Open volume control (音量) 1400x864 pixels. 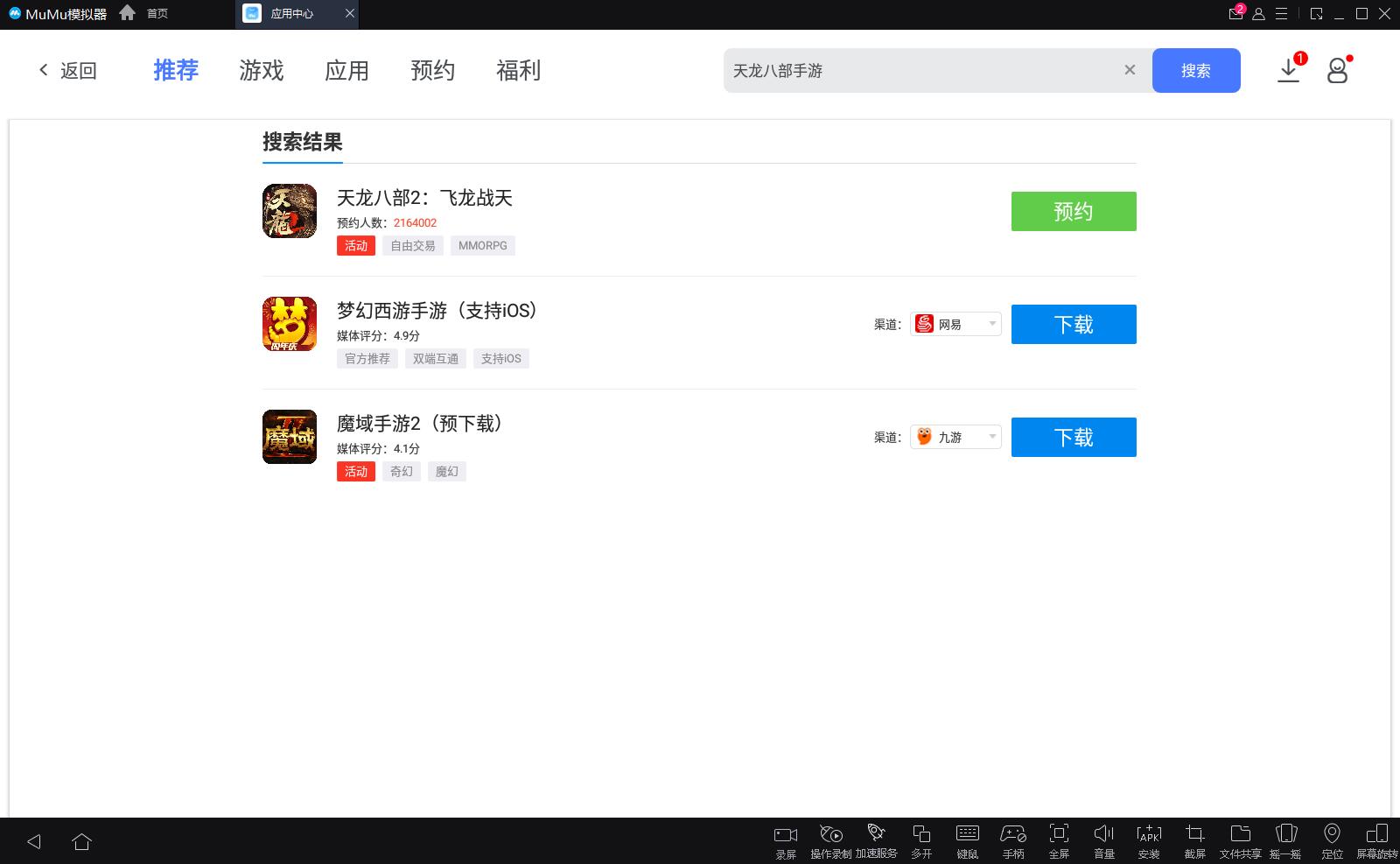(x=1104, y=842)
